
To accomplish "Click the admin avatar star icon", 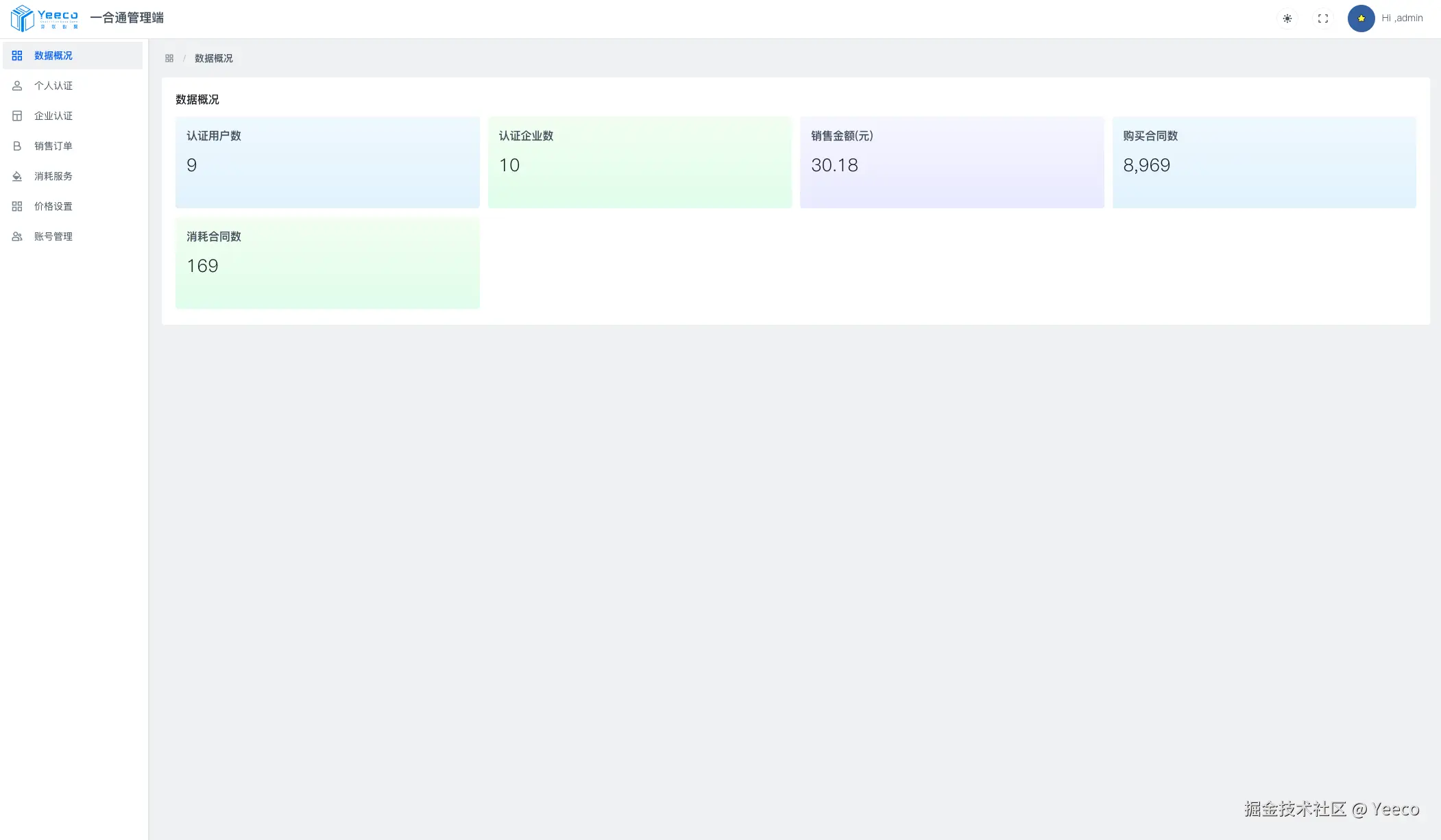I will coord(1361,18).
